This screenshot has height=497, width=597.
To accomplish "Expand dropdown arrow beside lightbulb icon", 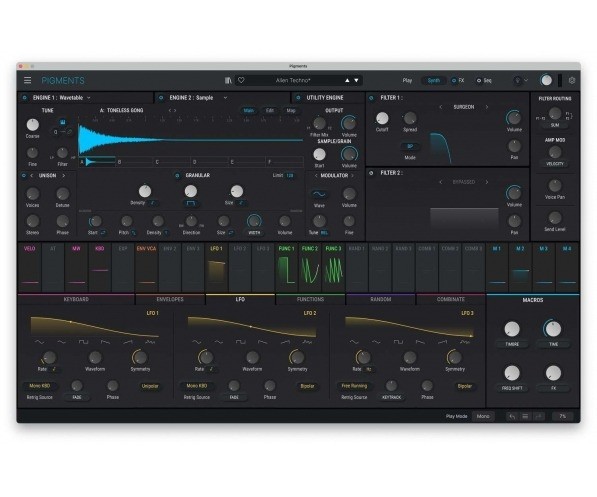I will pyautogui.click(x=526, y=80).
